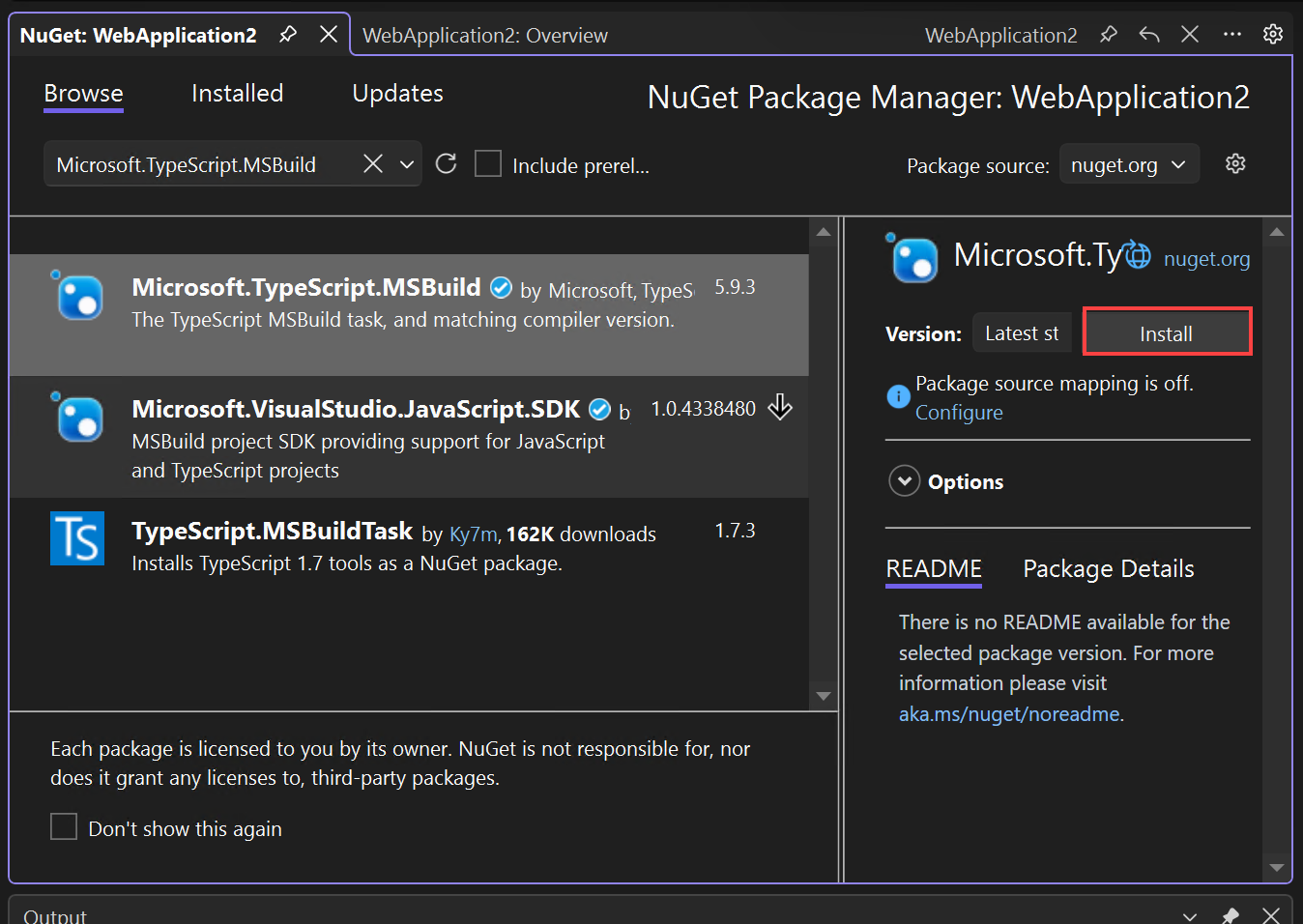Open the Configure link for source mapping
The height and width of the screenshot is (924, 1303).
pos(958,412)
